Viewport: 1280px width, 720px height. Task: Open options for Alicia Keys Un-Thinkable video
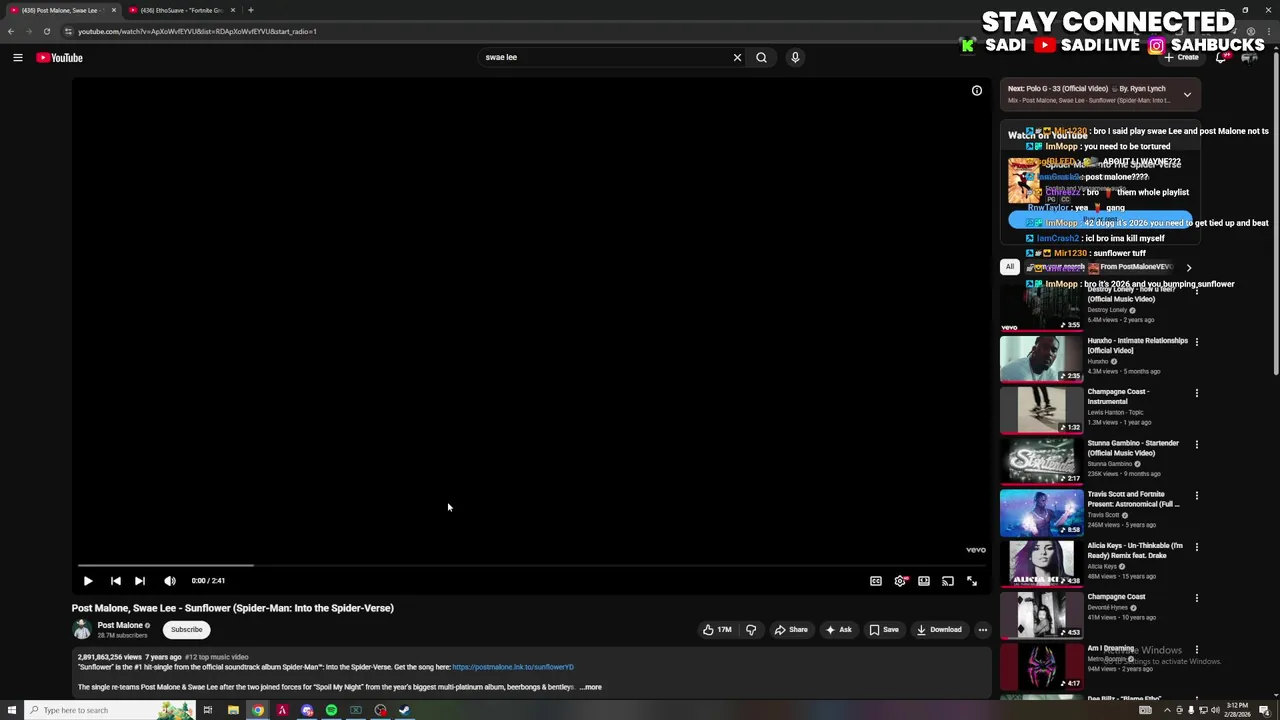1196,547
